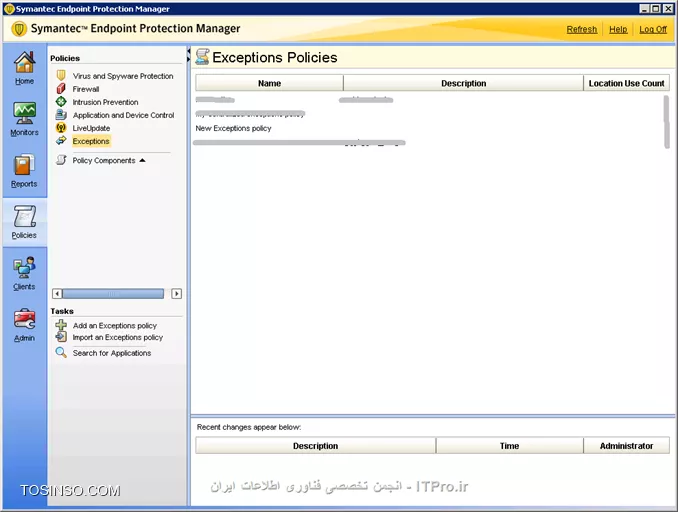Screen dimensions: 678x512
Task: Select Virus and Spyware Protection policy type
Action: pos(123,76)
